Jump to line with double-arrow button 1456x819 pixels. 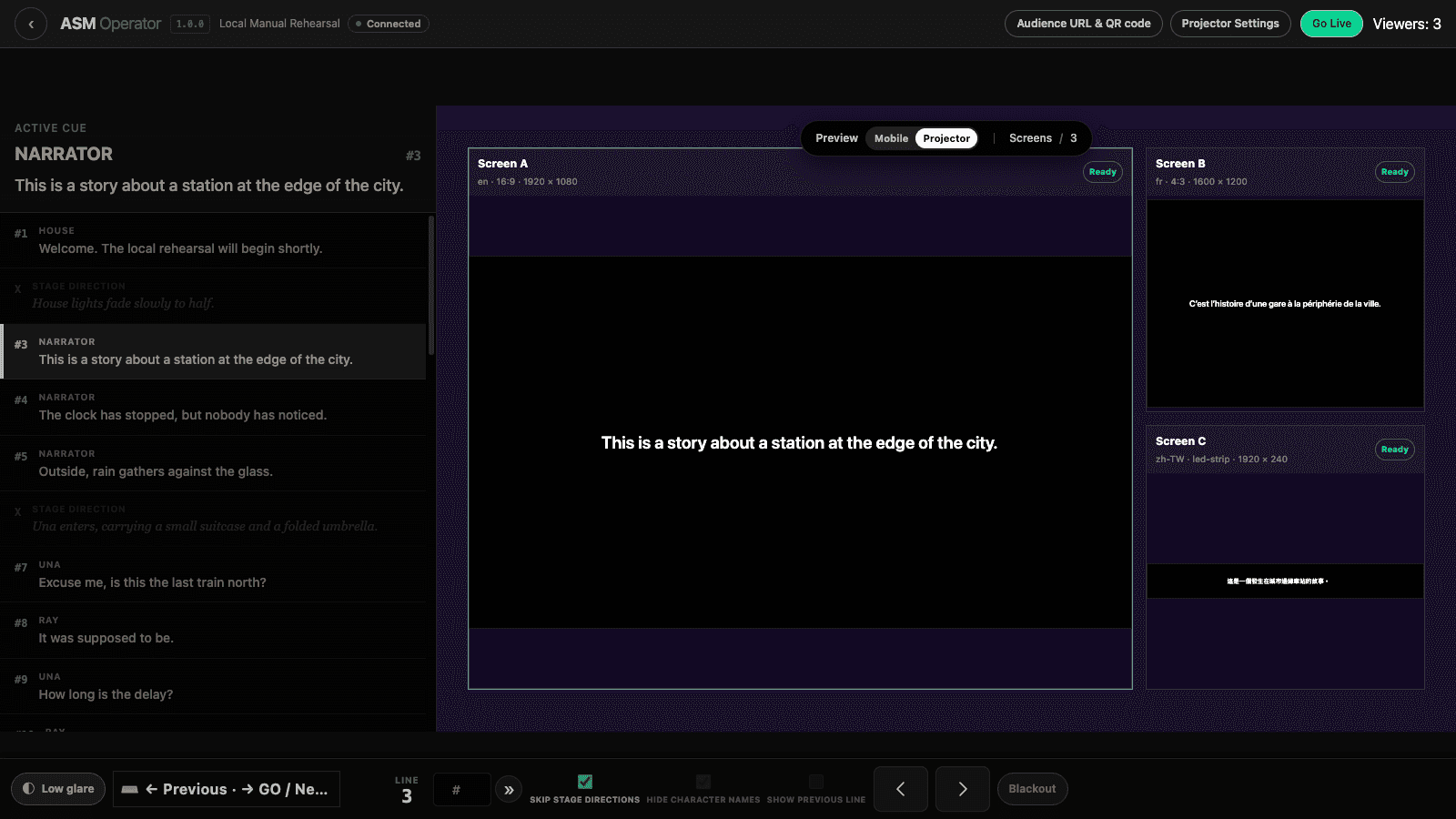click(509, 790)
